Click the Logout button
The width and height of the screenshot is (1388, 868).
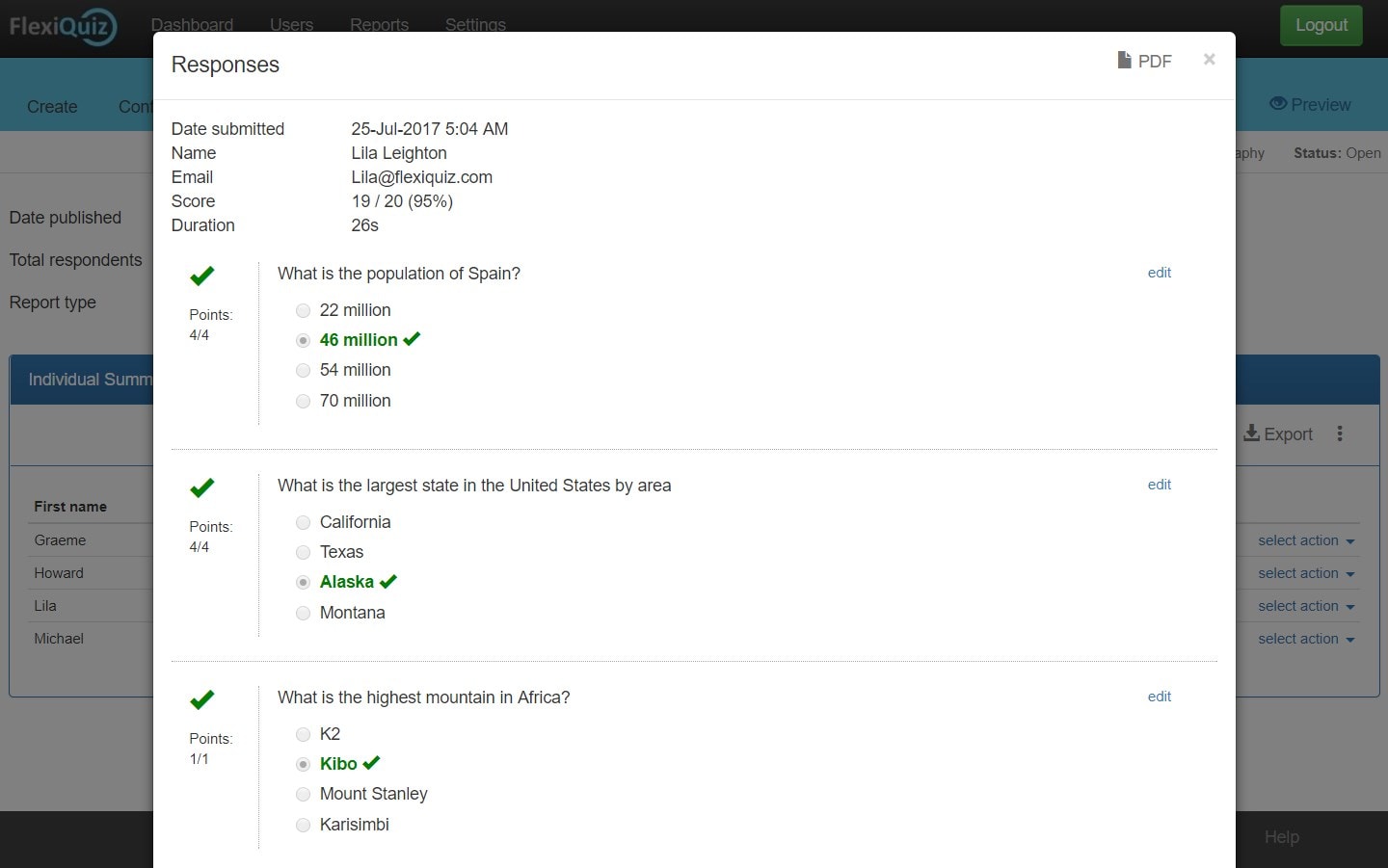(1321, 25)
